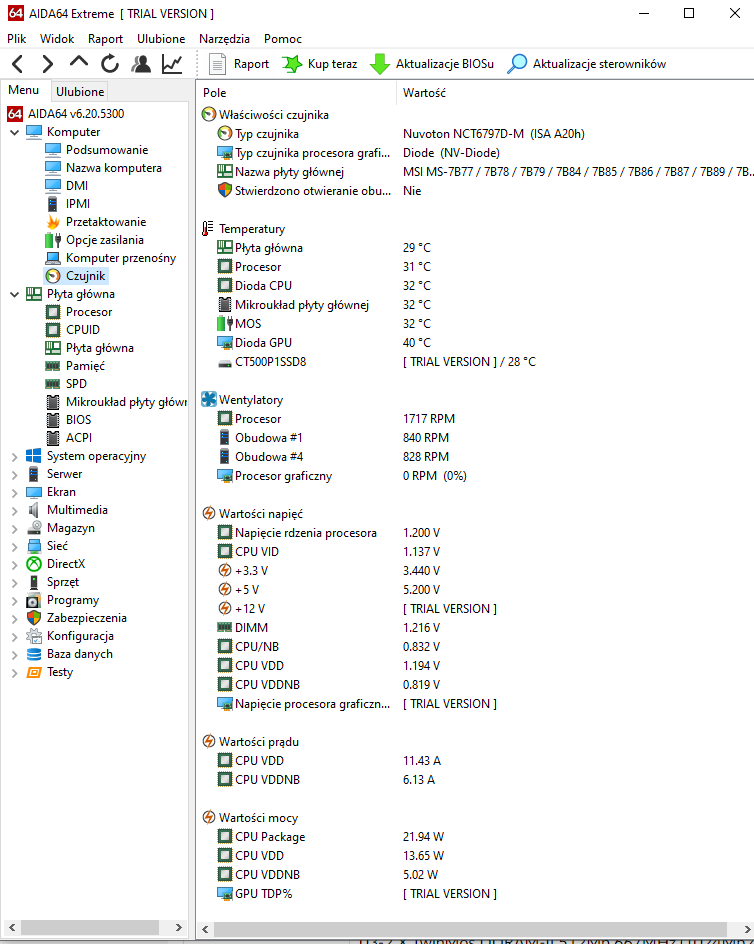This screenshot has height=944, width=754.
Task: Expand the Magazyn tree node
Action: point(14,529)
